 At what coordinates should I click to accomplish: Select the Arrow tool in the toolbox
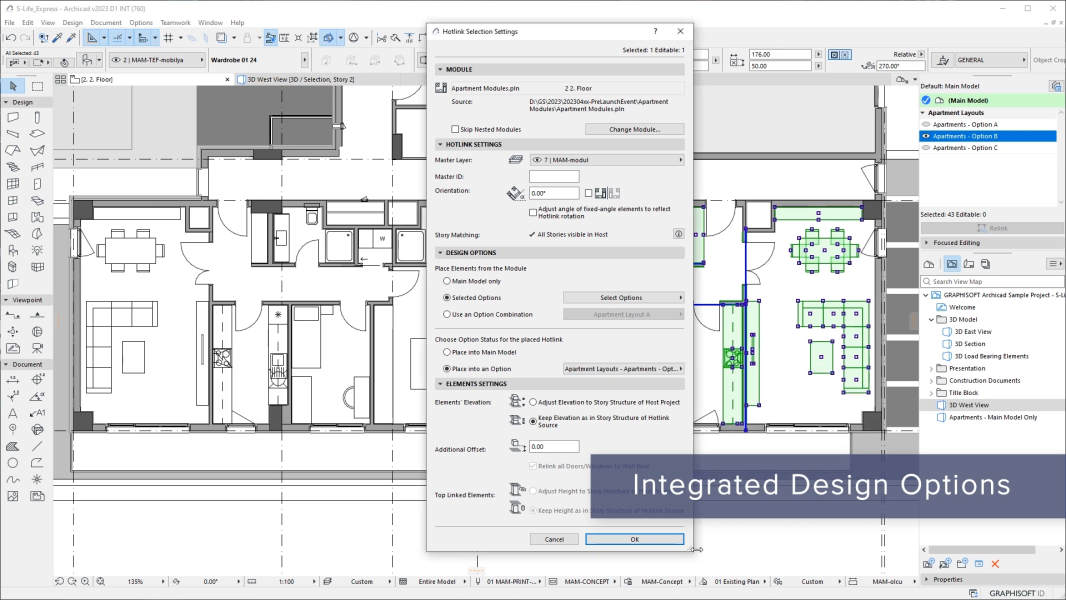point(13,86)
